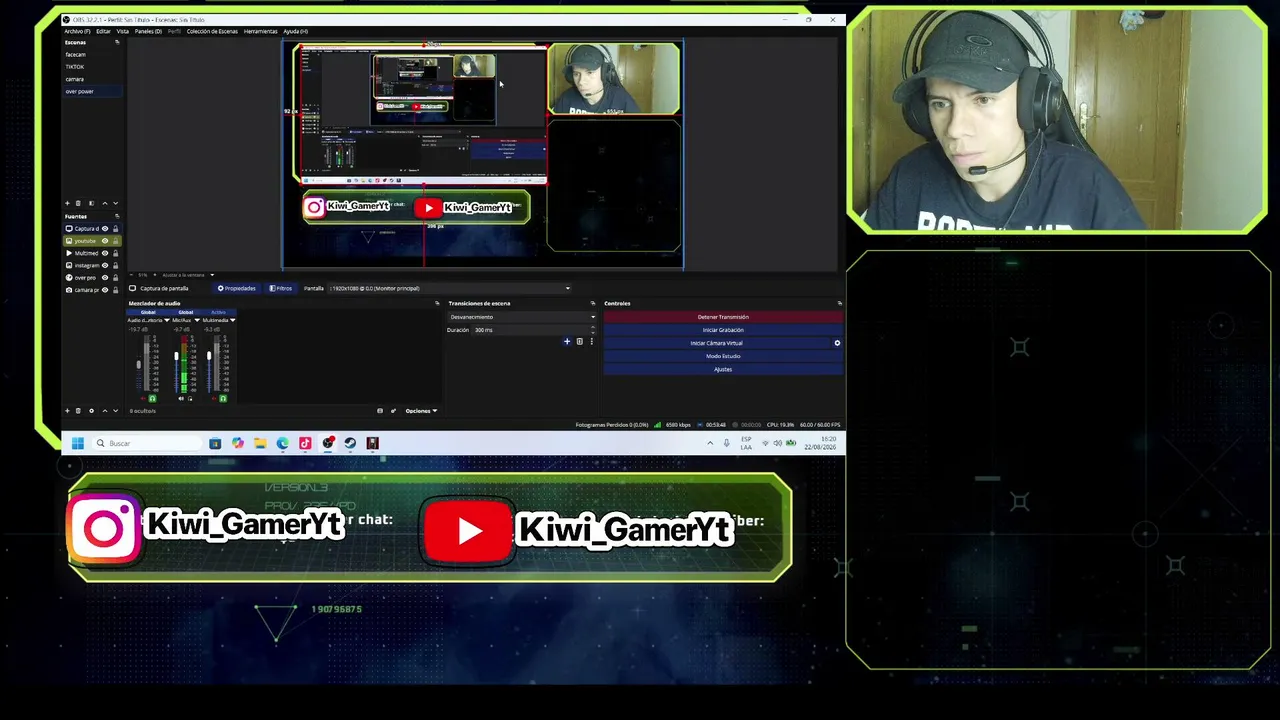Open Steam from the Windows taskbar
Image resolution: width=1280 pixels, height=720 pixels.
(350, 443)
